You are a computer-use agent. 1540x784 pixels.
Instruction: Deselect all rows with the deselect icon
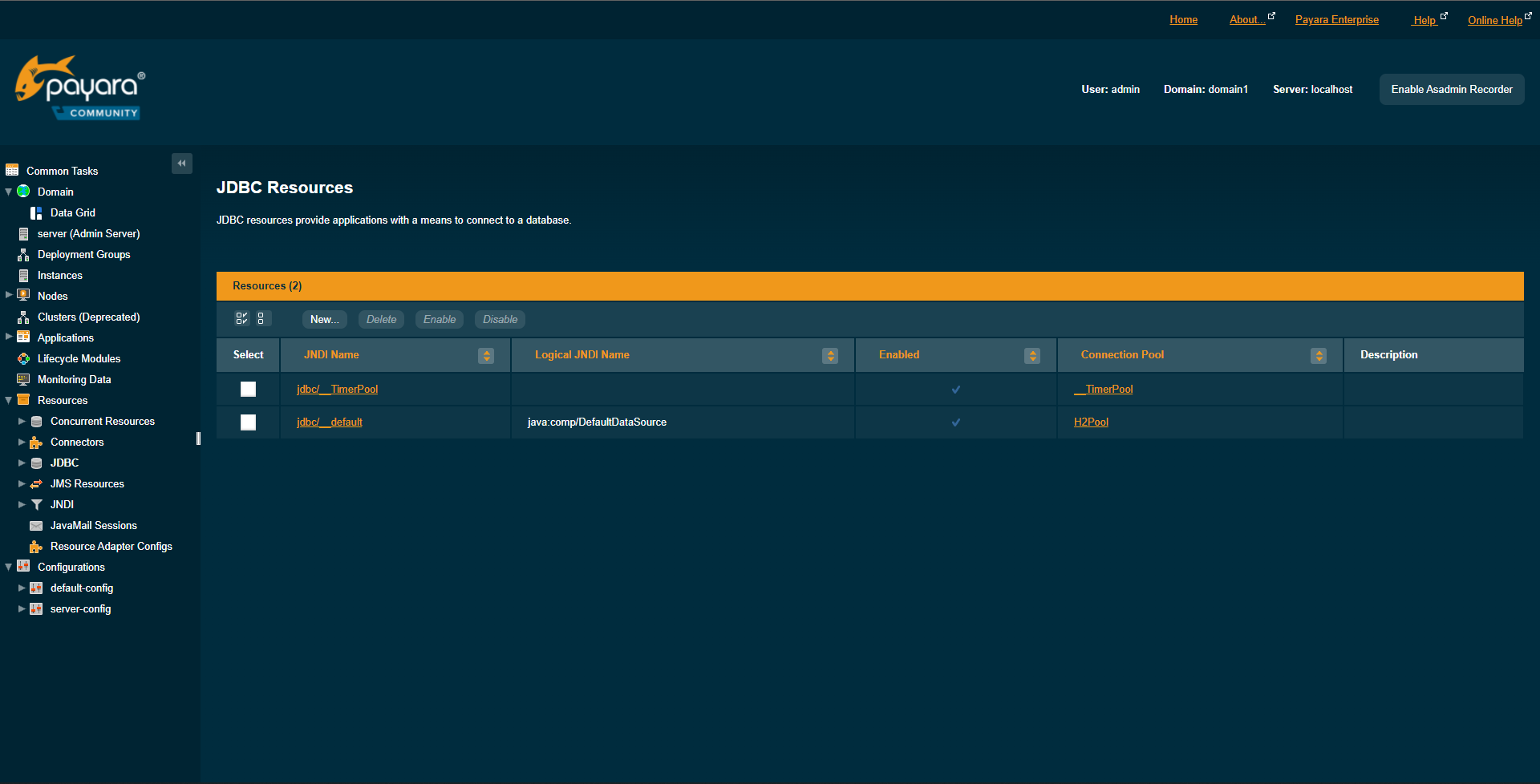[263, 318]
